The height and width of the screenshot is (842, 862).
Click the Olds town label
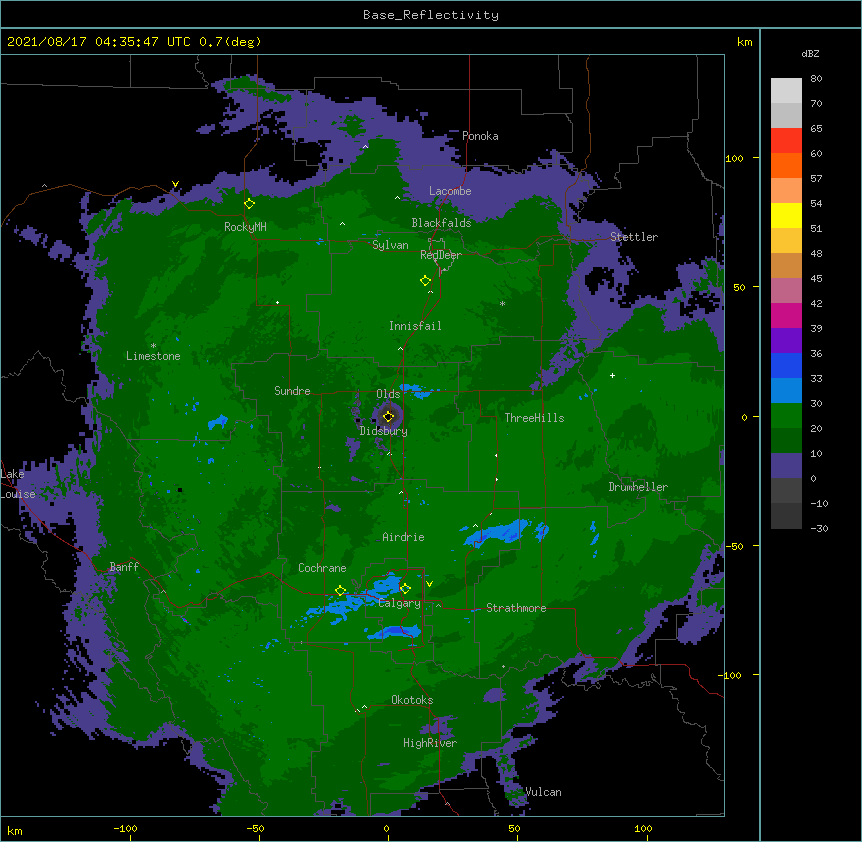[x=388, y=394]
